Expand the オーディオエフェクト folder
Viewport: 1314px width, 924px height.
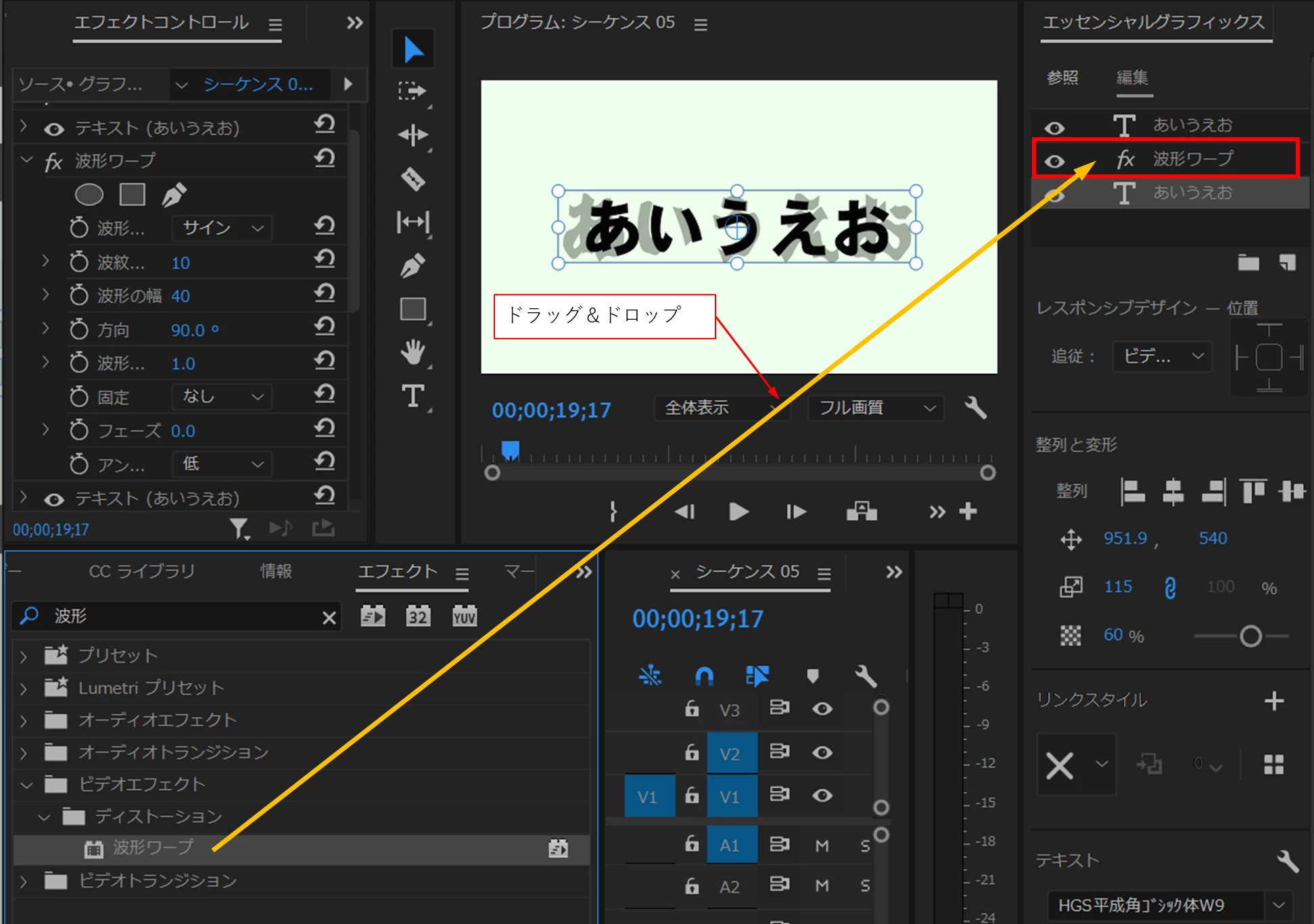(24, 721)
